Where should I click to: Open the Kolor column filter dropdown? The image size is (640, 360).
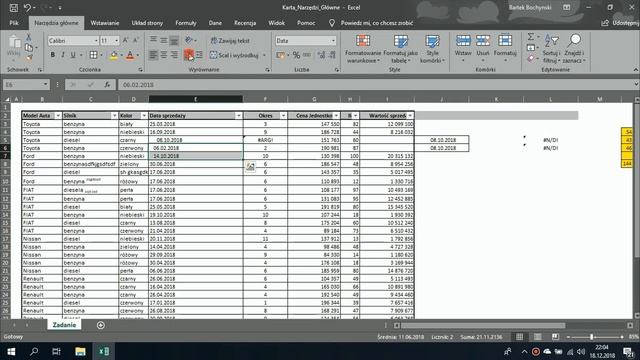[x=144, y=116]
